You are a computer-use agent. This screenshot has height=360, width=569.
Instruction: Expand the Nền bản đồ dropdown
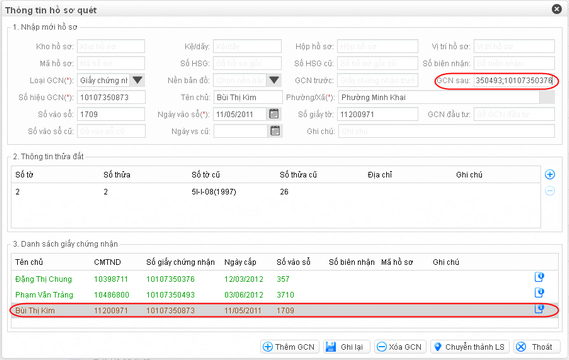[274, 80]
